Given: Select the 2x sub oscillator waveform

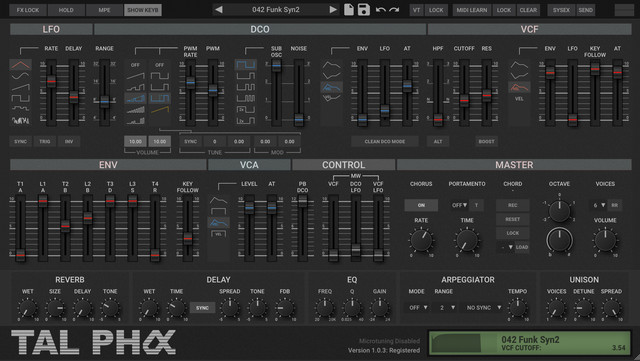Looking at the screenshot, I should pyautogui.click(x=246, y=109).
